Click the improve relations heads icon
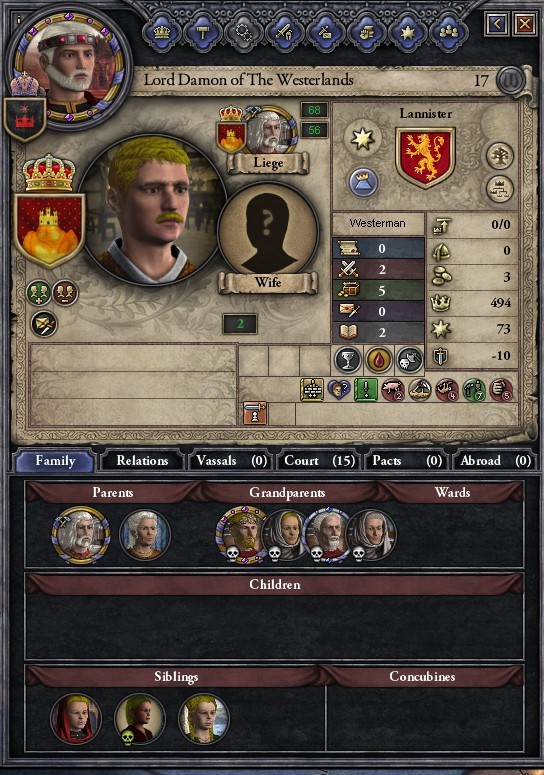The height and width of the screenshot is (775, 544). click(39, 293)
